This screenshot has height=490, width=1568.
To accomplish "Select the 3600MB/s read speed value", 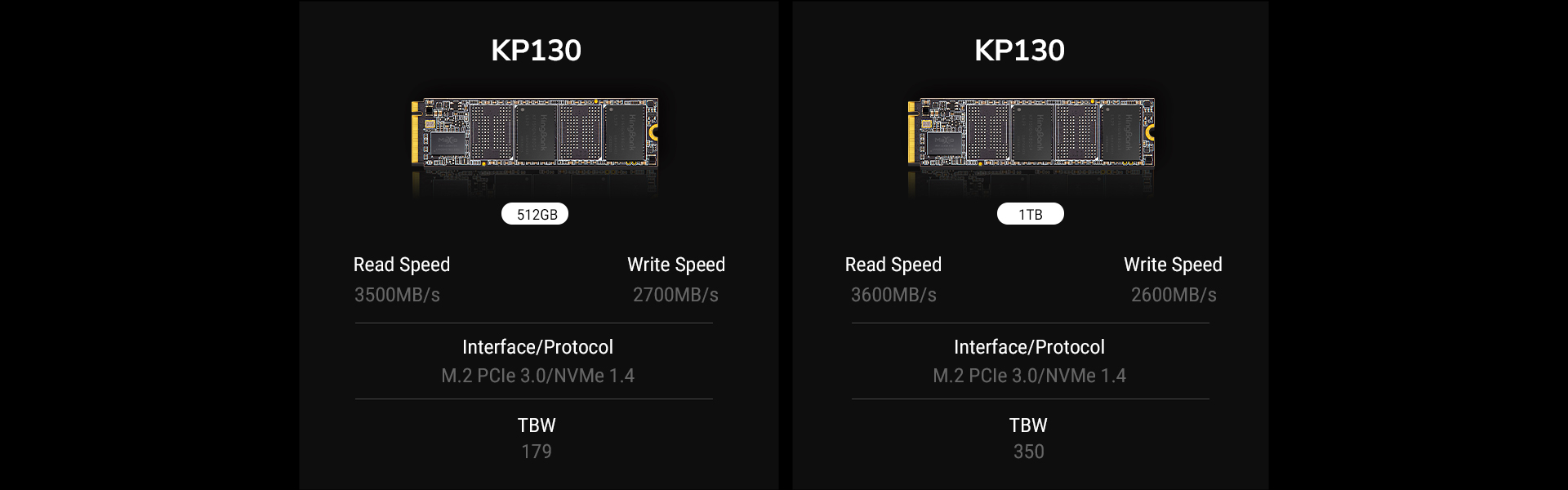I will coord(893,295).
